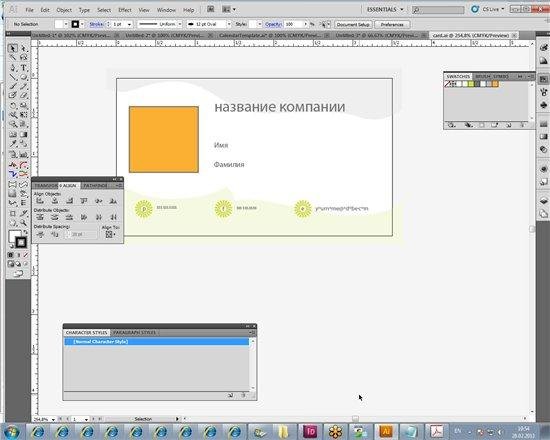Click Vertical Distribute Top in Align panel
Viewport: 550px width, 440px height.
coord(40,218)
